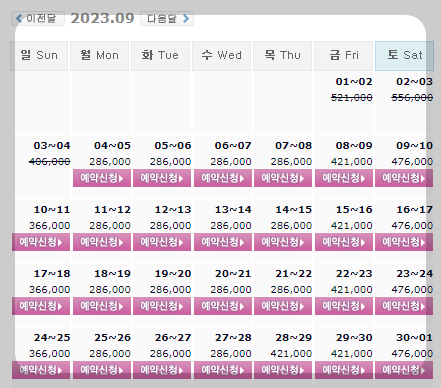
Task: Request reservation for 21~22
Action: coord(283,306)
